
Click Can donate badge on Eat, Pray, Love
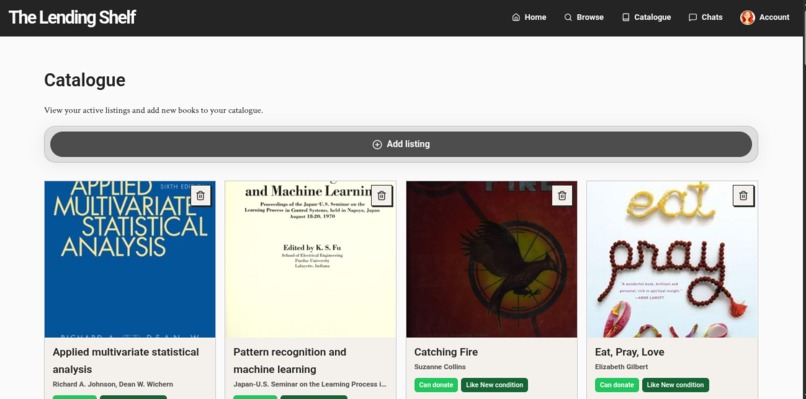tap(617, 385)
